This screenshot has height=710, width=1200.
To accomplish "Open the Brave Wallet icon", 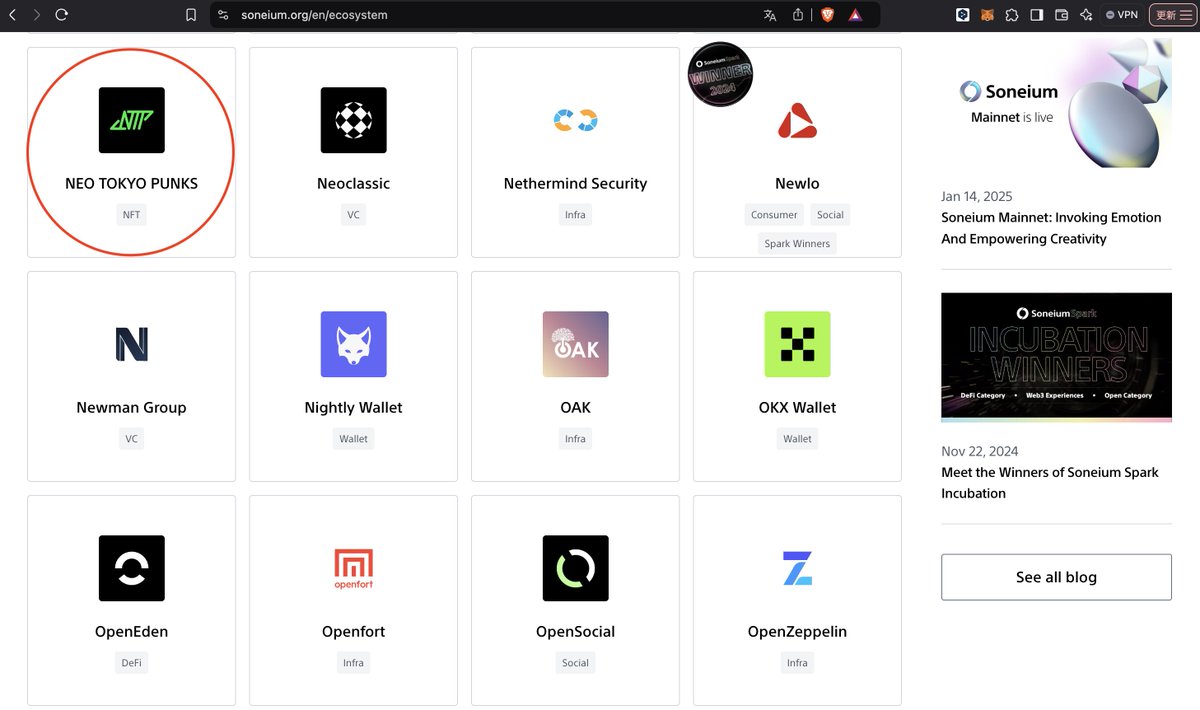I will (x=1061, y=15).
